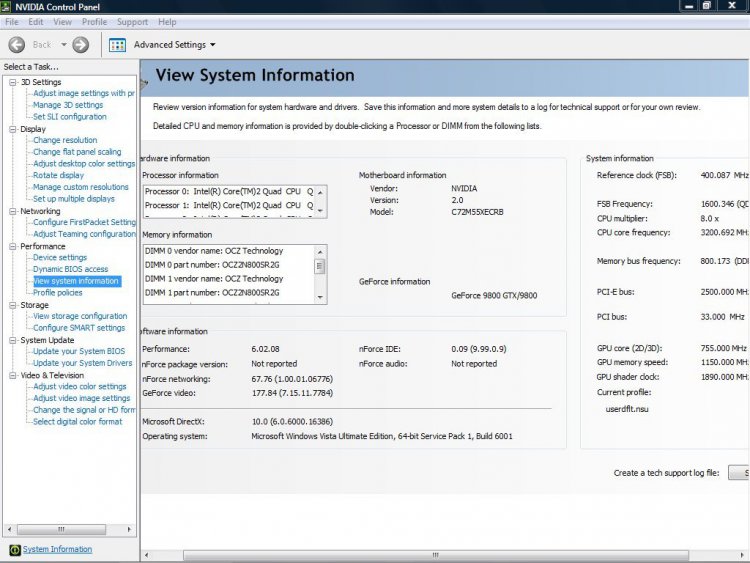750x563 pixels.
Task: Select DIMM 0 part number row
Action: (x=212, y=265)
